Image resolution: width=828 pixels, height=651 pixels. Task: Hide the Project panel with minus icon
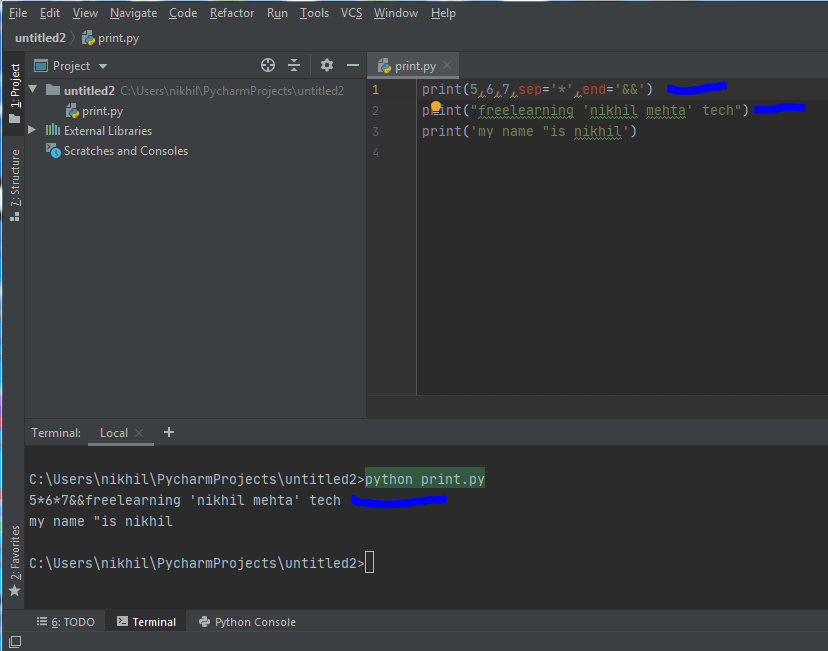coord(353,65)
